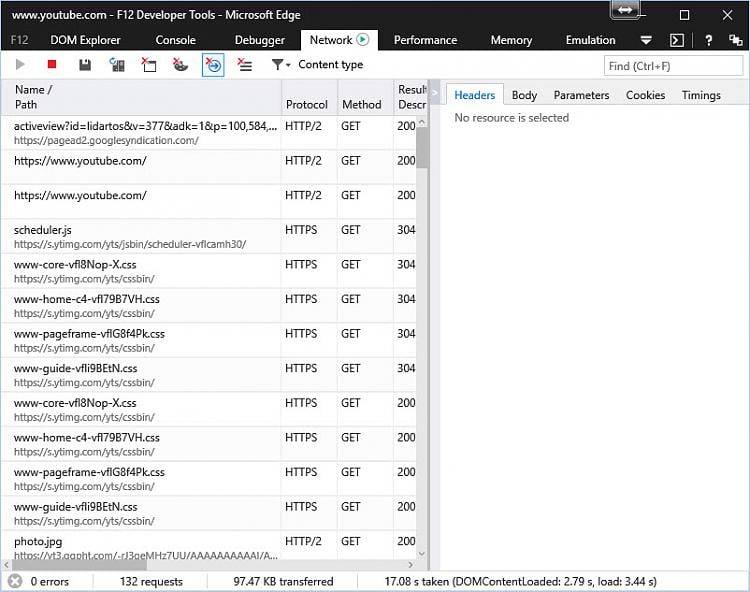This screenshot has width=750, height=592.
Task: Click the horizontal scrollbar right arrow
Action: click(410, 565)
